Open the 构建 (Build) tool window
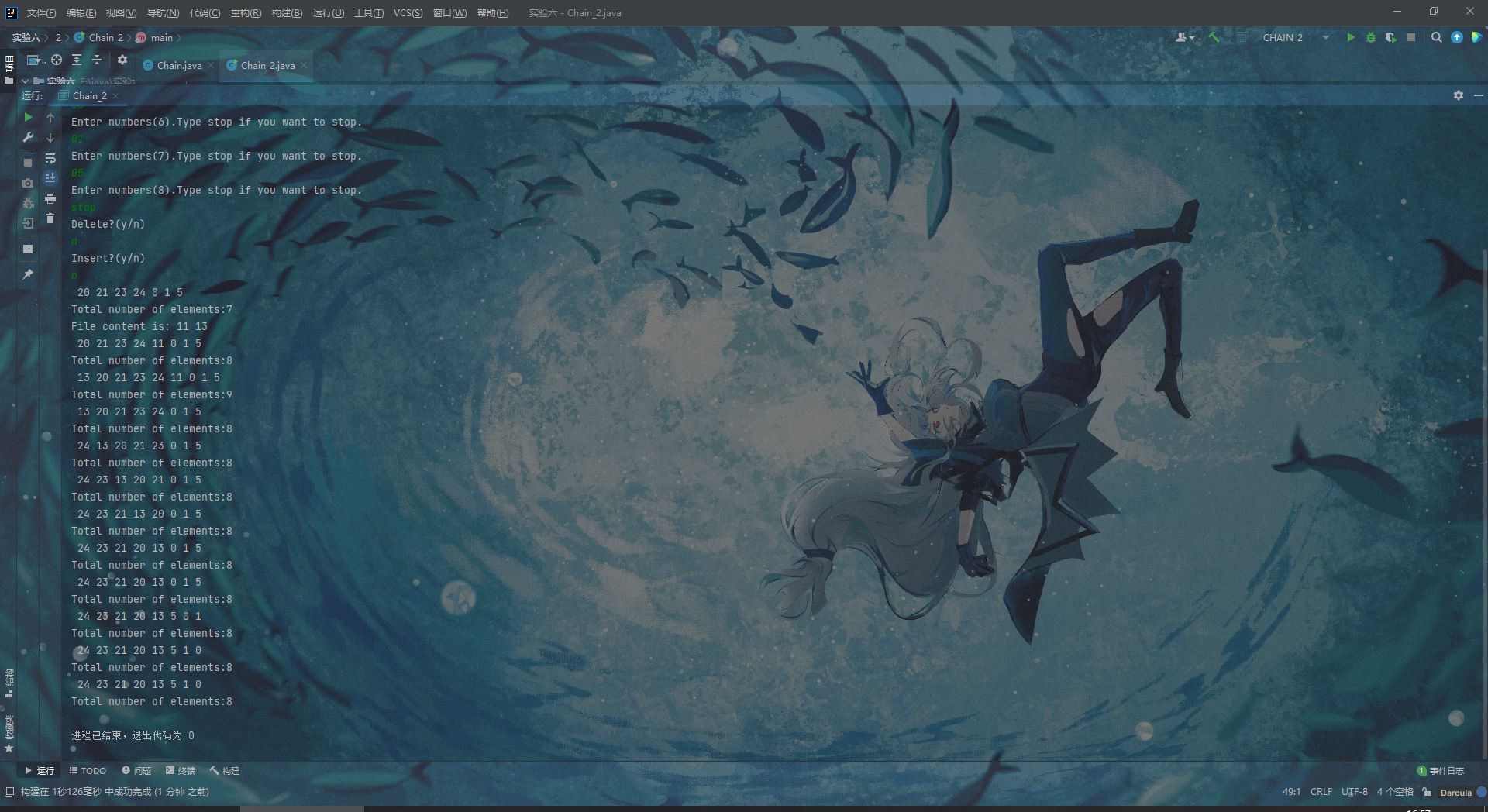 (x=225, y=770)
